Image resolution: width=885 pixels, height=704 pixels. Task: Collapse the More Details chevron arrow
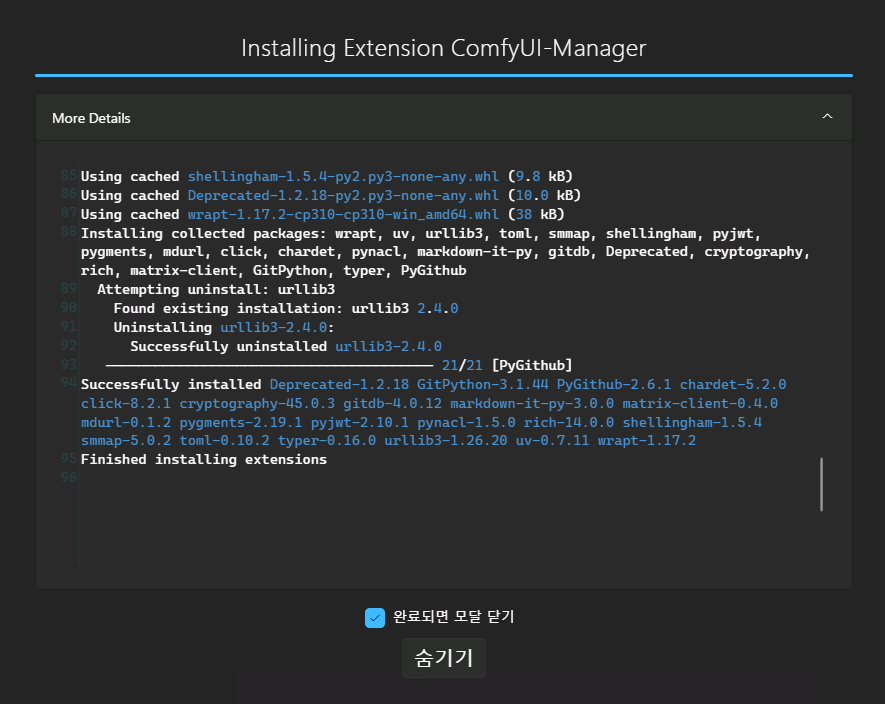click(x=826, y=117)
